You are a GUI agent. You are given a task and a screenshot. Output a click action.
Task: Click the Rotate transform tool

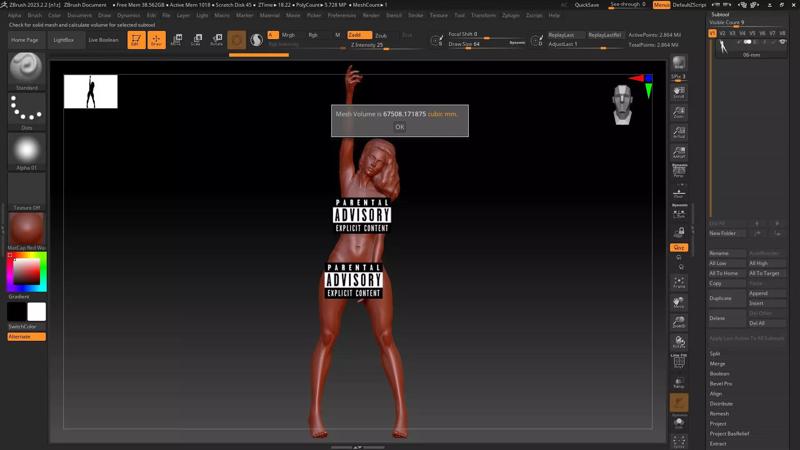pyautogui.click(x=216, y=40)
